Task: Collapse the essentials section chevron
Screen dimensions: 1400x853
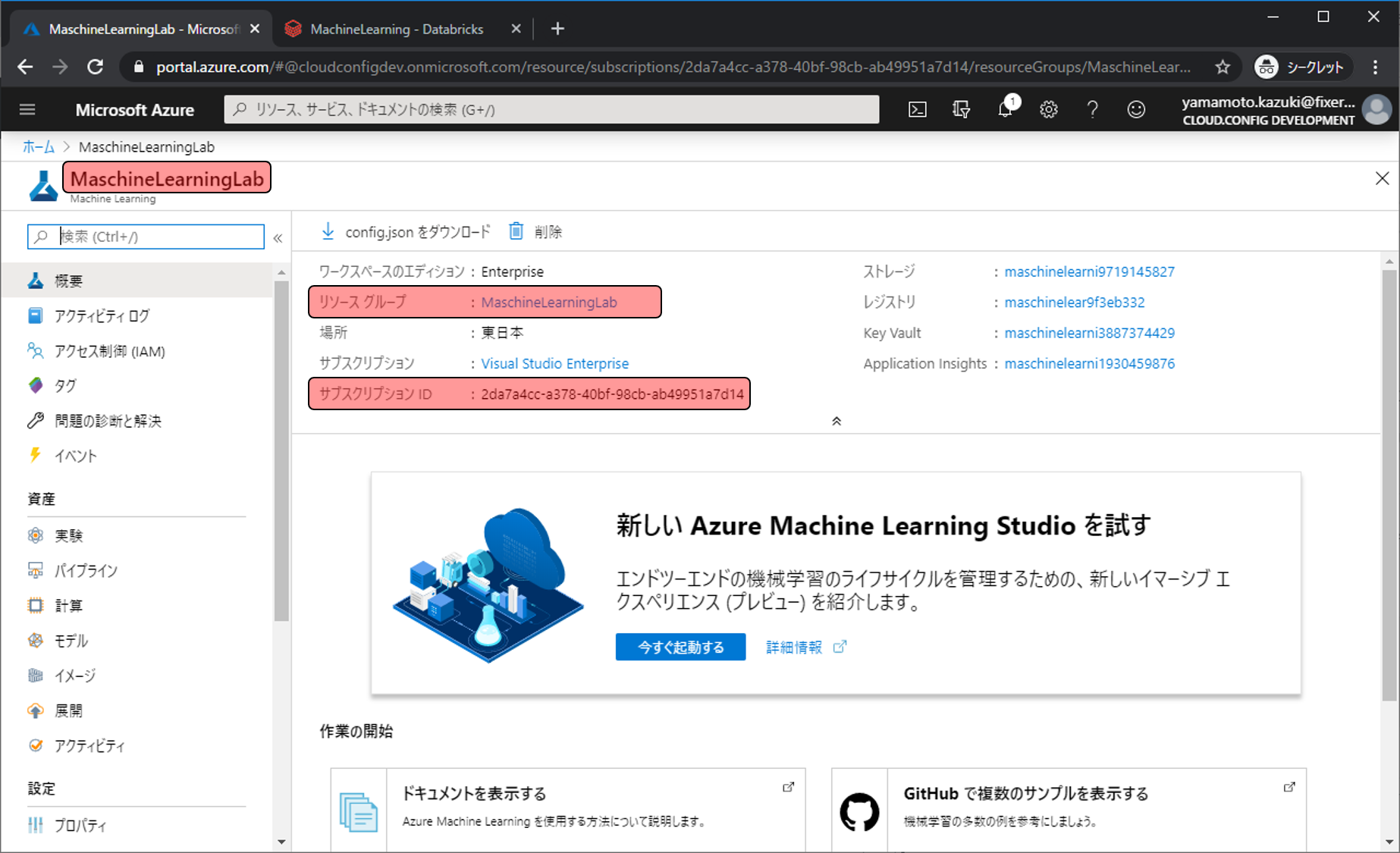Action: pos(837,421)
